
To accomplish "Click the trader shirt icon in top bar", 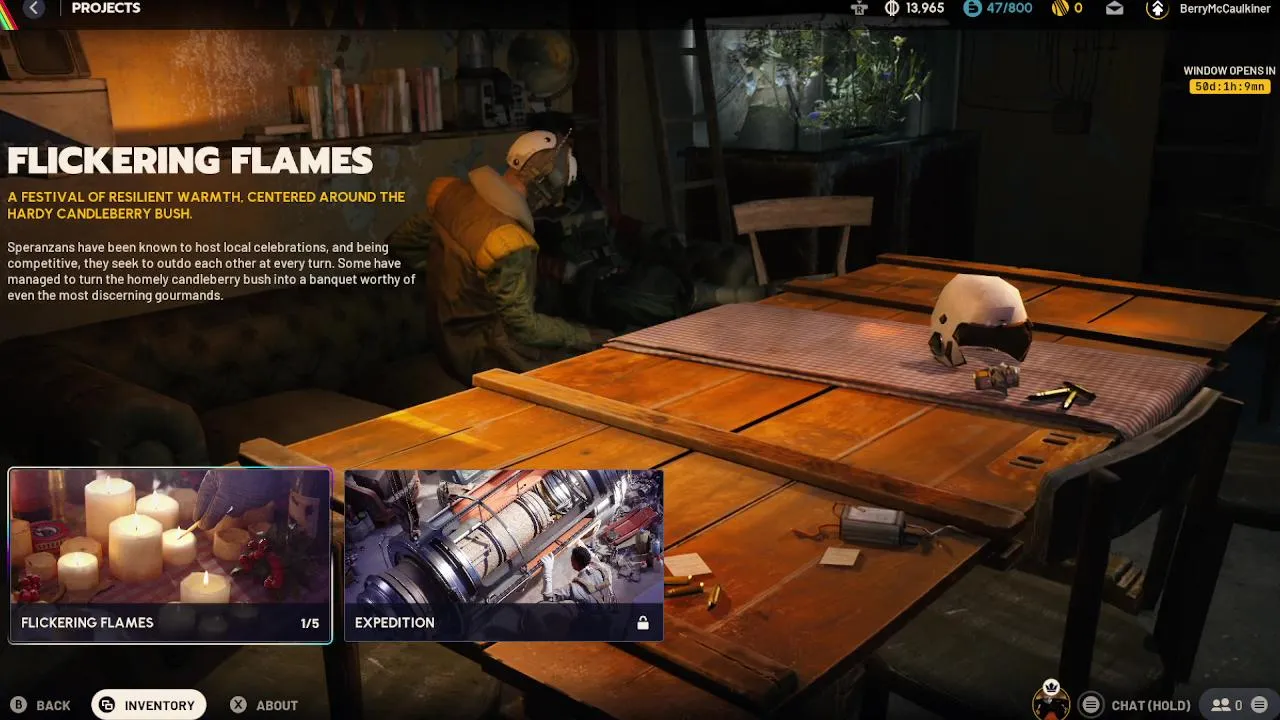I will tap(859, 8).
